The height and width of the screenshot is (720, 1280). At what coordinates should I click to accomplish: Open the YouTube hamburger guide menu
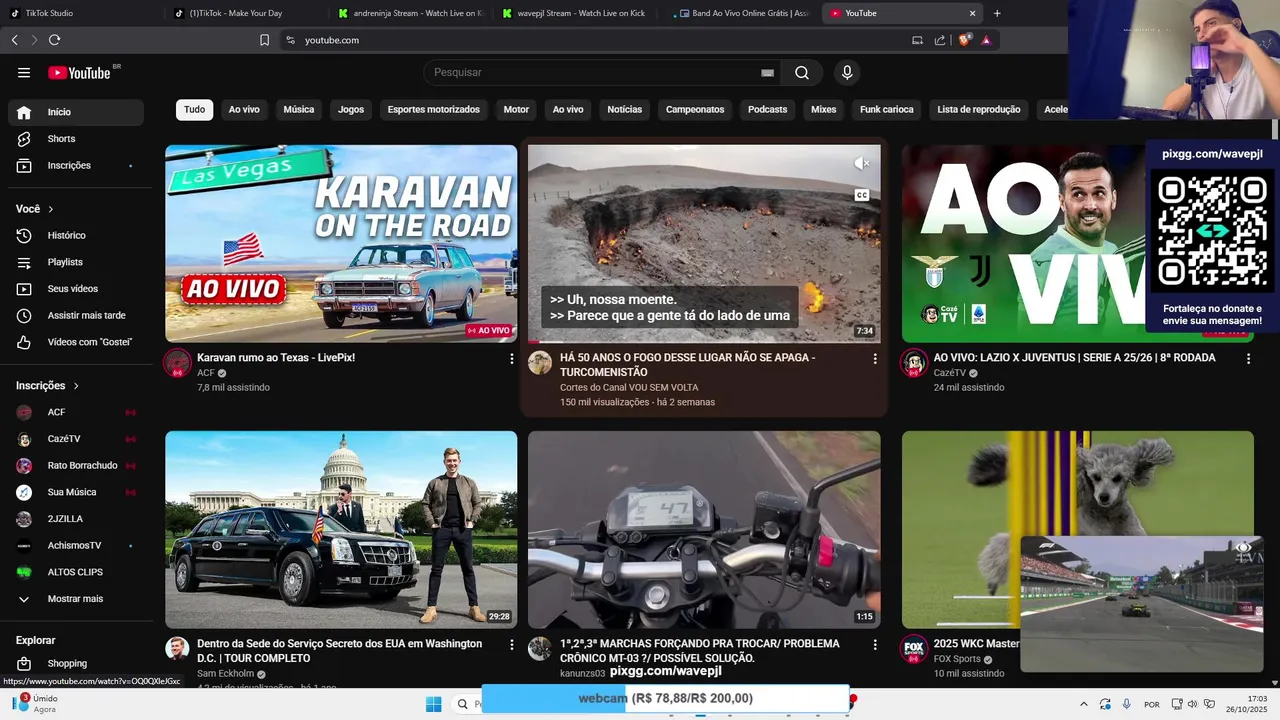(24, 72)
